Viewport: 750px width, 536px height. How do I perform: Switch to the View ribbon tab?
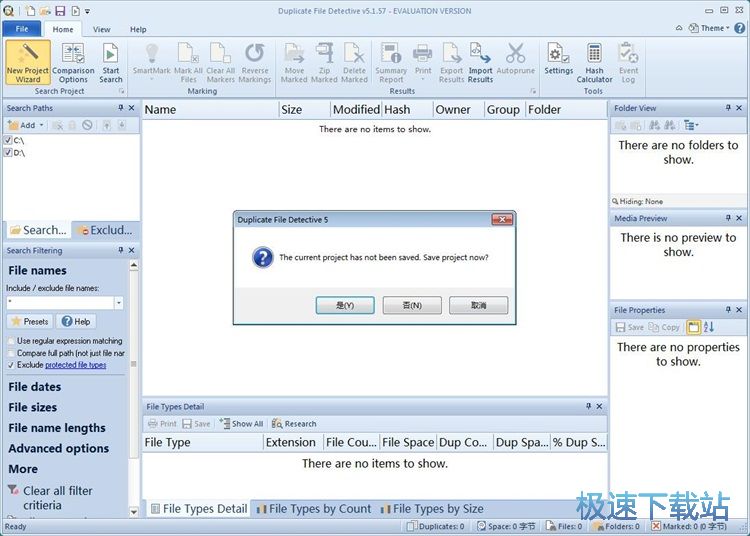click(x=101, y=29)
